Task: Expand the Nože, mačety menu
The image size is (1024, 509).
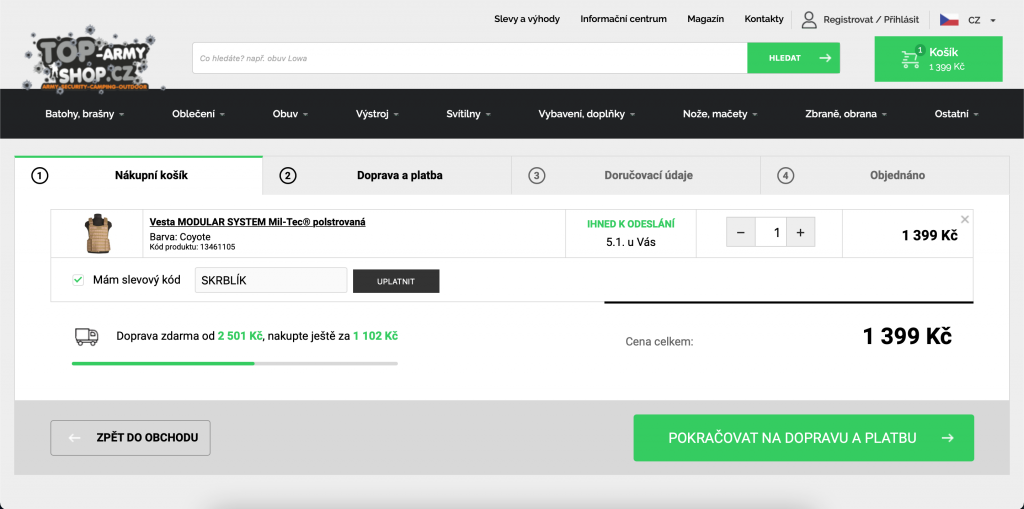Action: click(720, 114)
